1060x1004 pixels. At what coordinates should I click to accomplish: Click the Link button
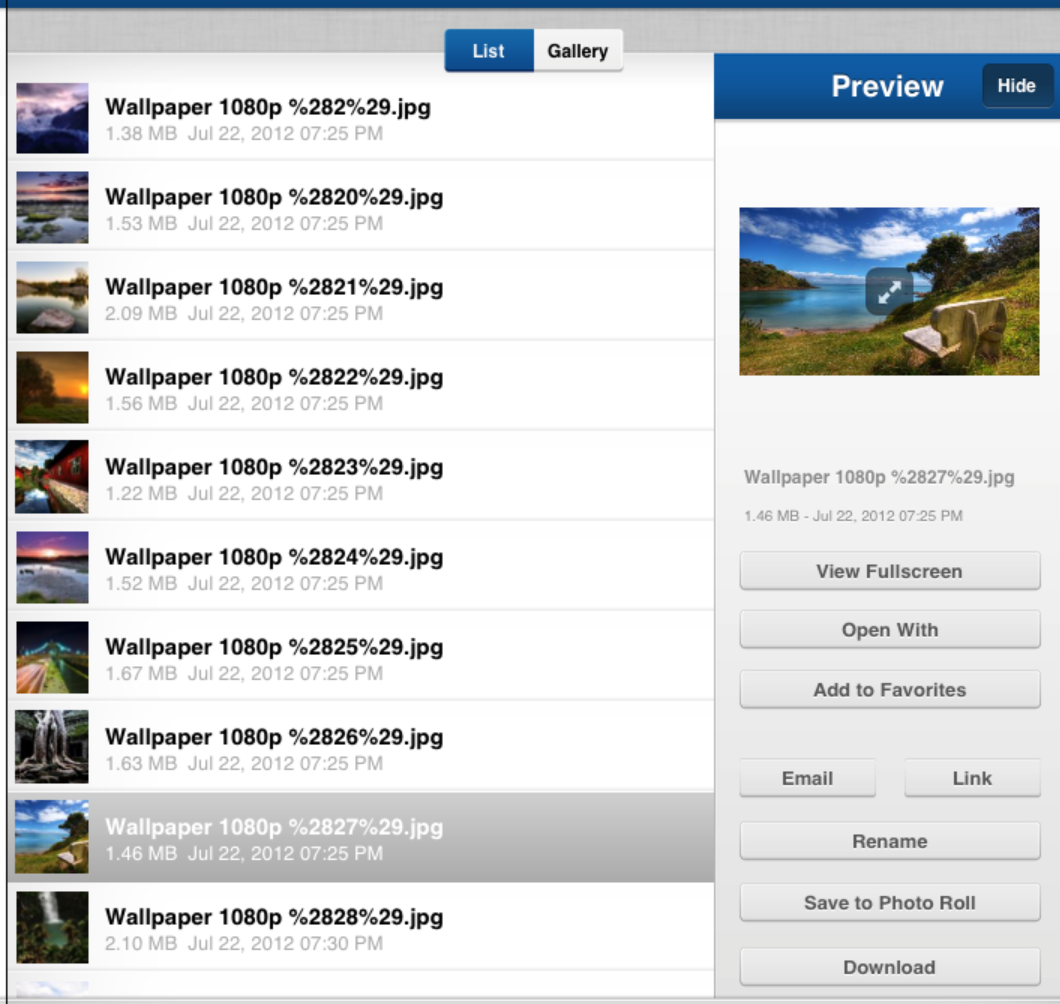(972, 778)
